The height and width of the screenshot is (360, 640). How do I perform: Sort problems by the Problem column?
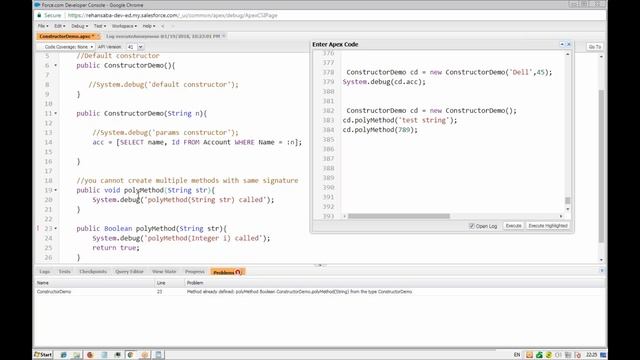pyautogui.click(x=394, y=283)
